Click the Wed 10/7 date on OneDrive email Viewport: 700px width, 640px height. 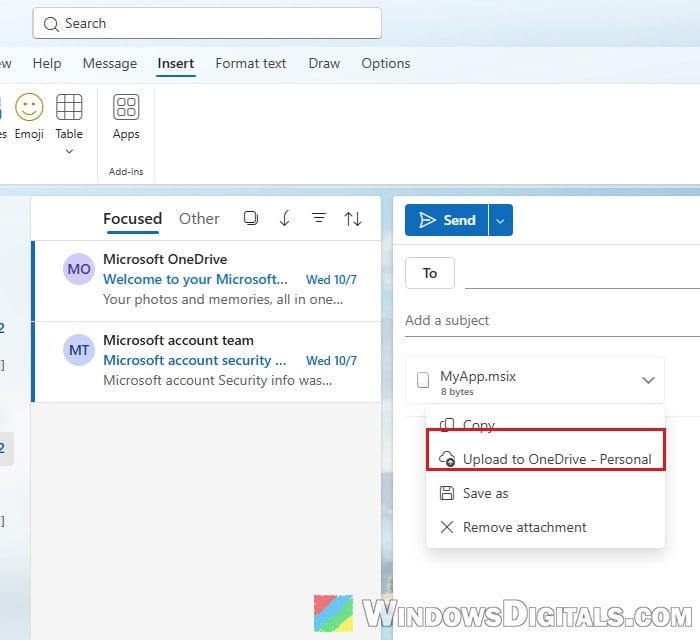pos(331,279)
